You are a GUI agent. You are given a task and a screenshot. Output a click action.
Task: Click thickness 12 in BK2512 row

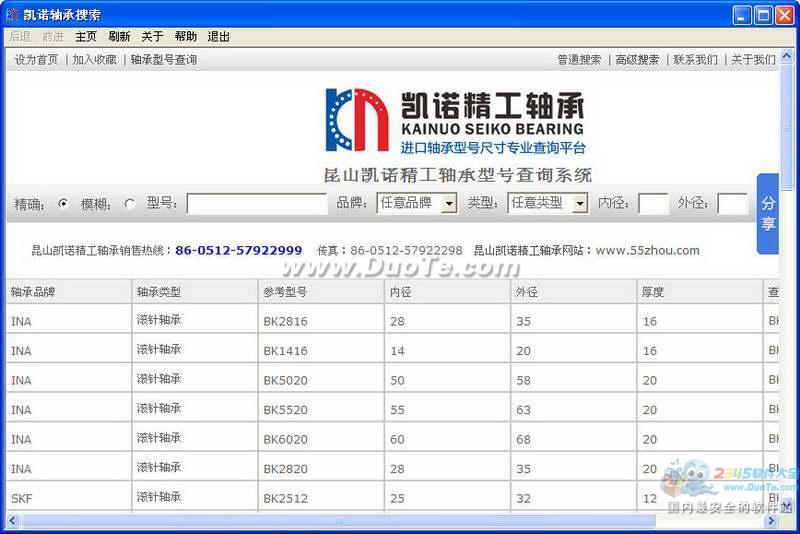coord(699,498)
